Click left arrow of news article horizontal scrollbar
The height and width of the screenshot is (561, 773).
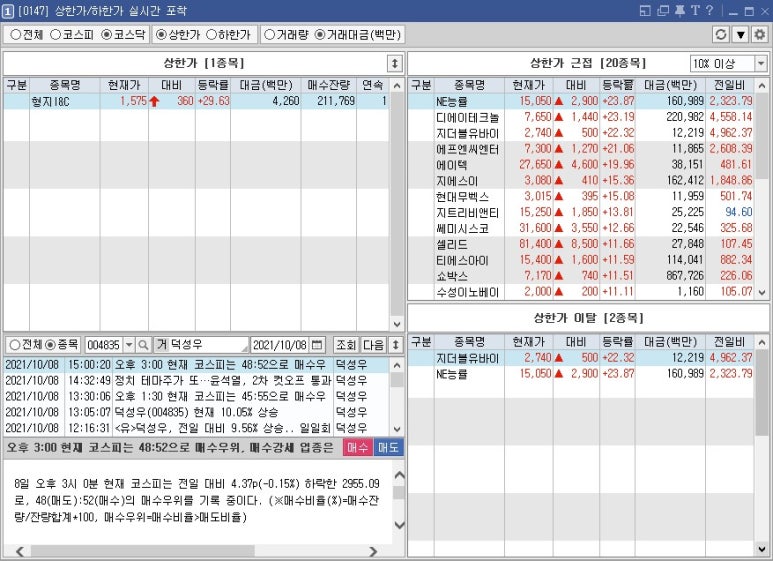coord(20,551)
